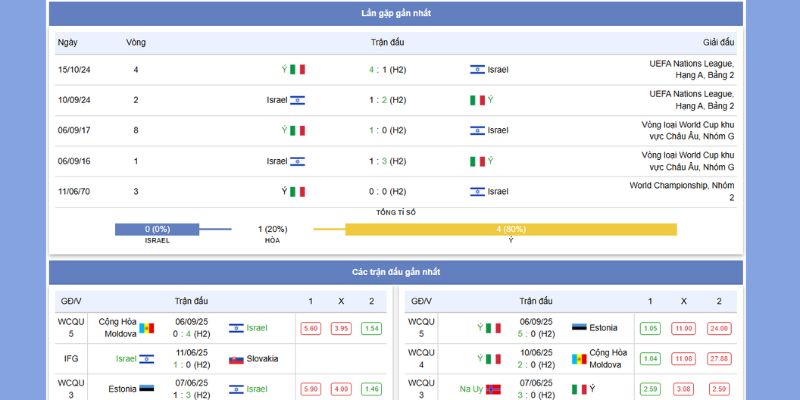Open the Na Uy team link
800x400 pixels.
[x=470, y=389]
